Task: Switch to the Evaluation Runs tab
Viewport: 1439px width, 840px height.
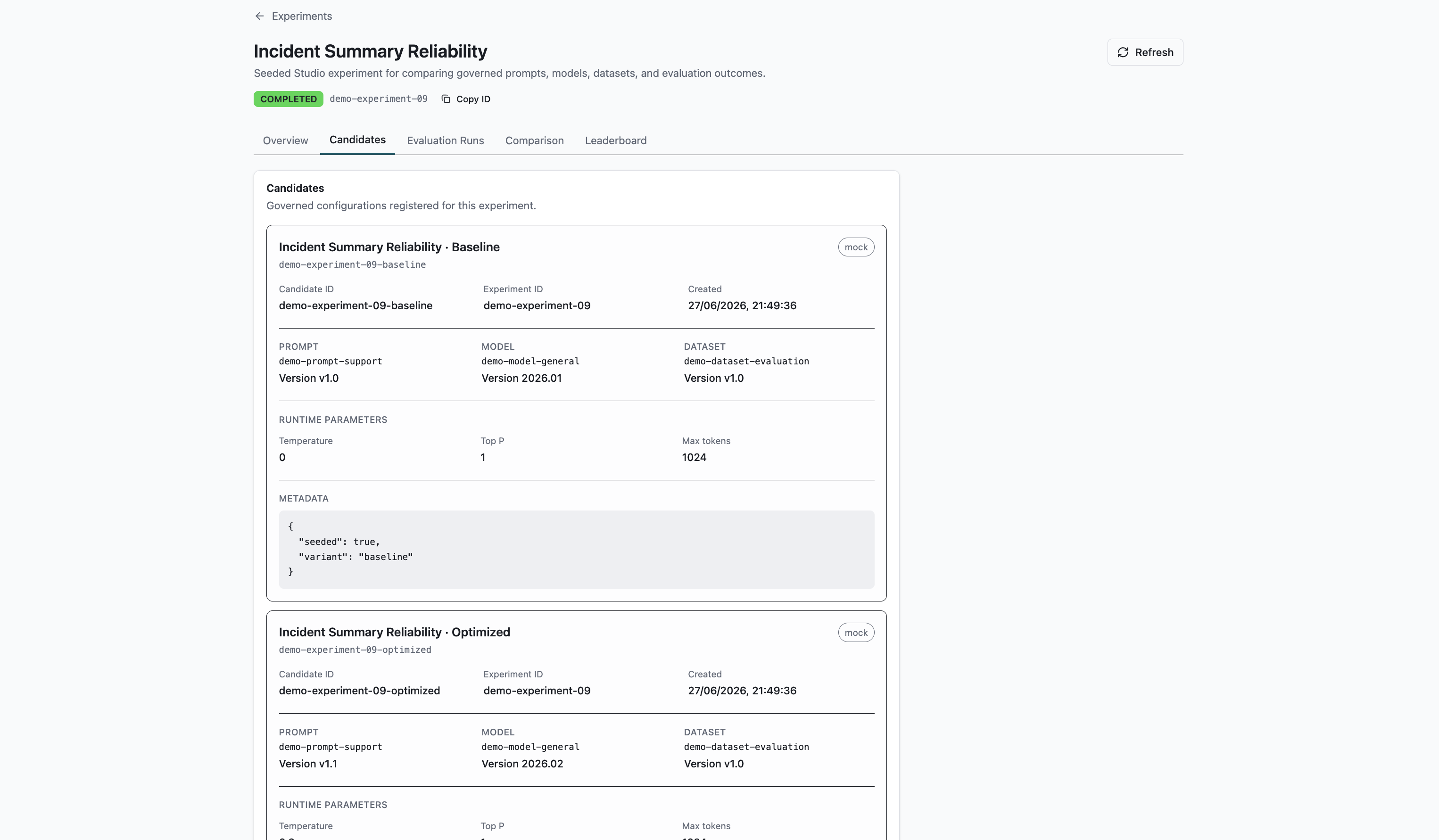Action: pos(446,140)
